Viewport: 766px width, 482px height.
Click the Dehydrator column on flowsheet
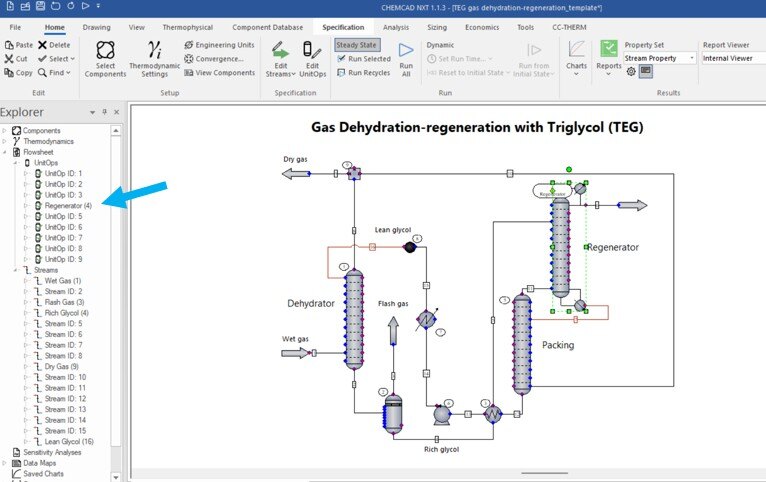[354, 320]
